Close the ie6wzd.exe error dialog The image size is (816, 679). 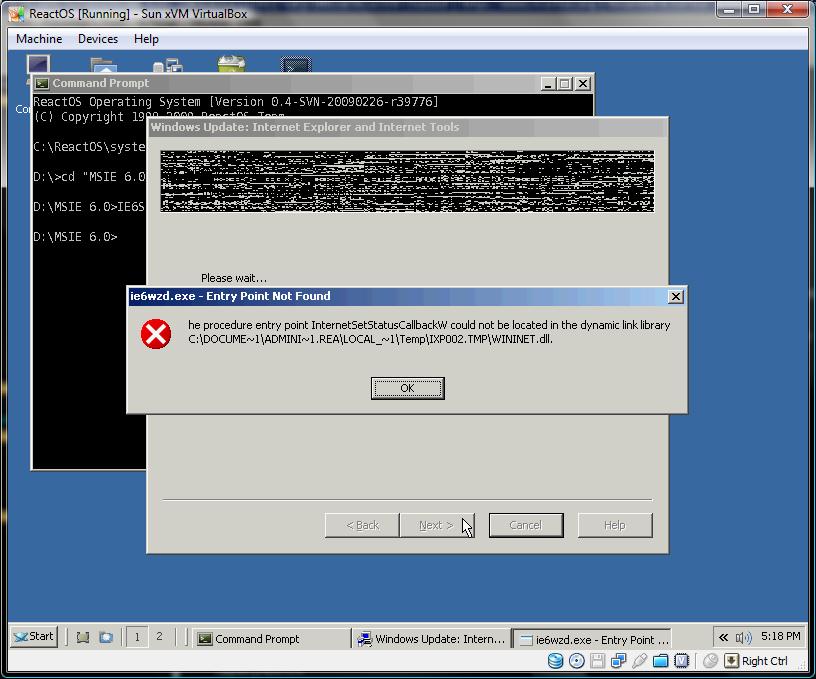(x=675, y=297)
